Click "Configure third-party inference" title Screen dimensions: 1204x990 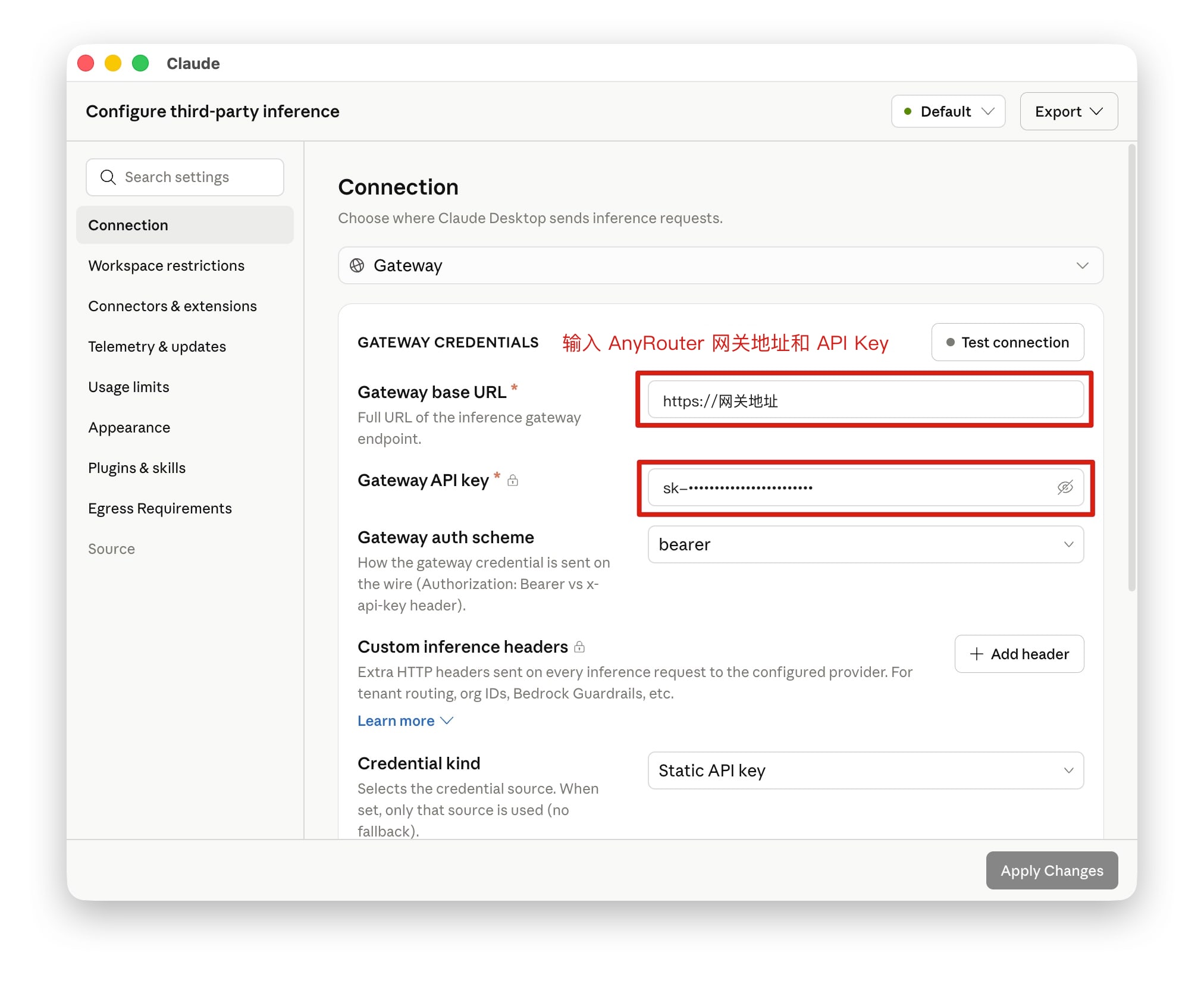point(212,111)
